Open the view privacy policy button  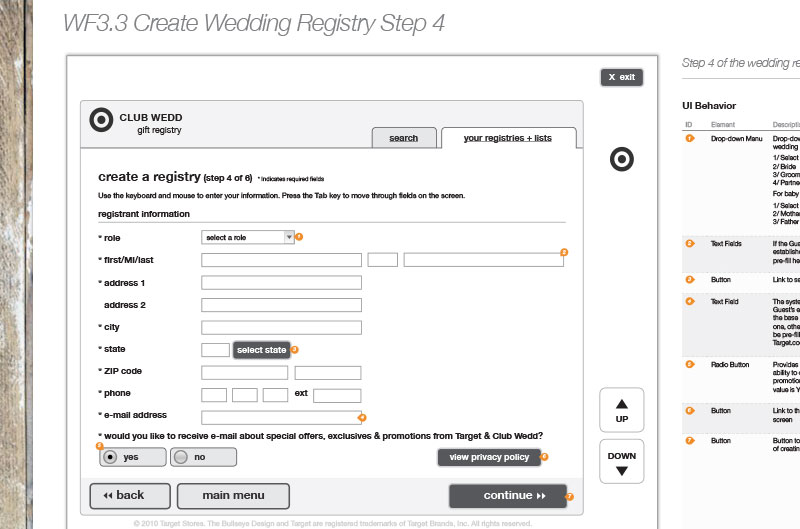[x=489, y=458]
